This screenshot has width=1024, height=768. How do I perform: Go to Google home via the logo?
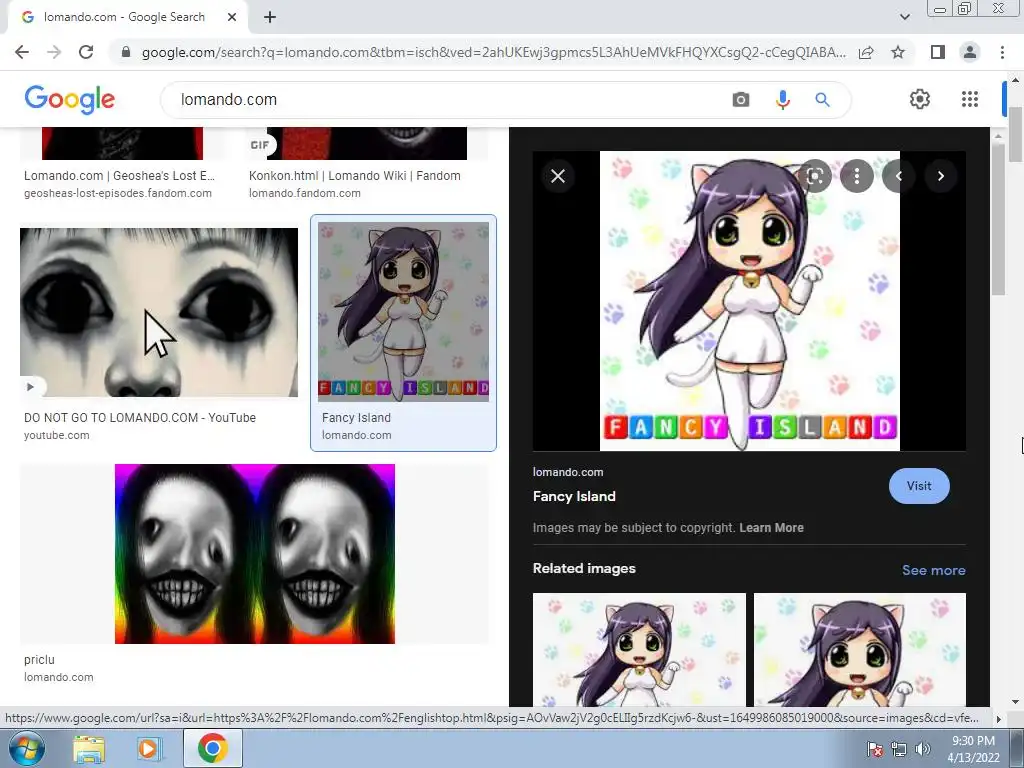point(70,99)
